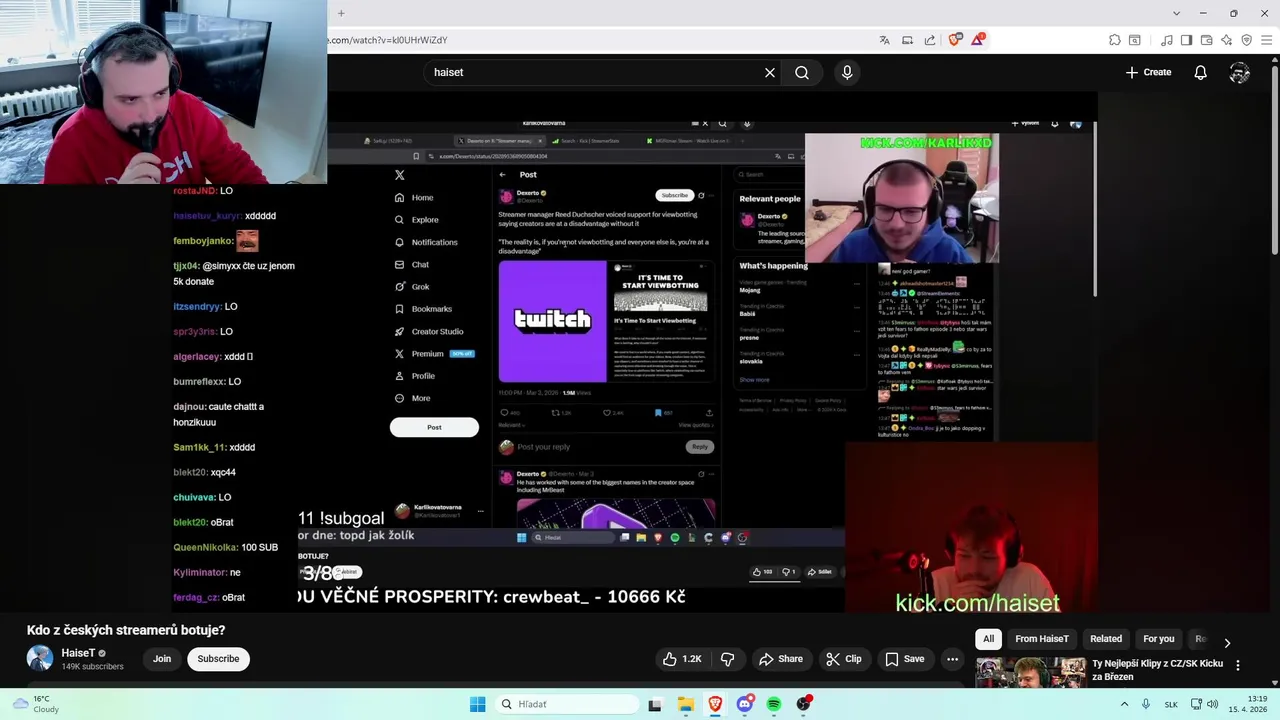Open Discord from the taskbar
1280x720 pixels.
click(745, 704)
